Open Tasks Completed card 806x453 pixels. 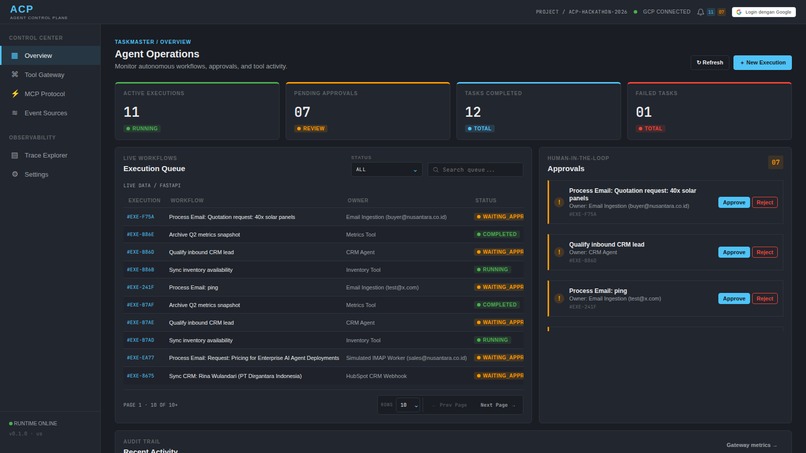[x=539, y=111]
